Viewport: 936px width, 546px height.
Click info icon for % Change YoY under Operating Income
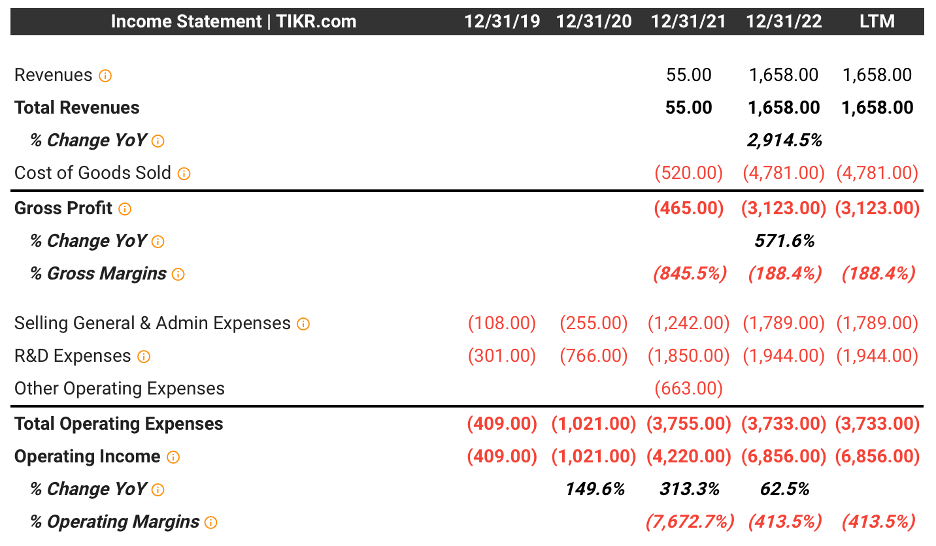158,490
